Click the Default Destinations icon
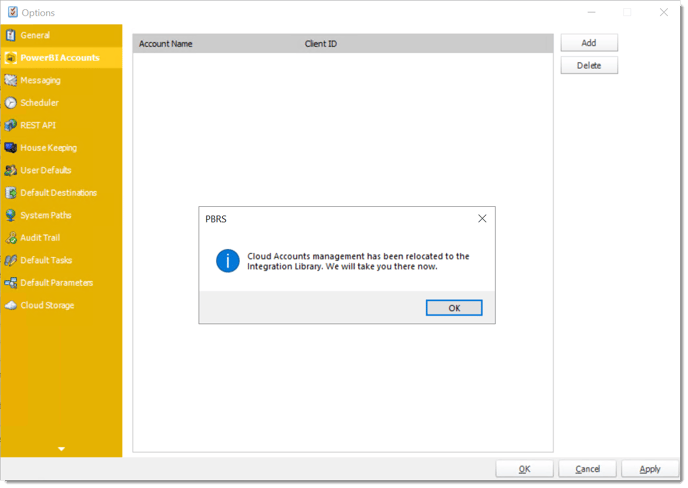This screenshot has height=488, width=688. point(11,193)
